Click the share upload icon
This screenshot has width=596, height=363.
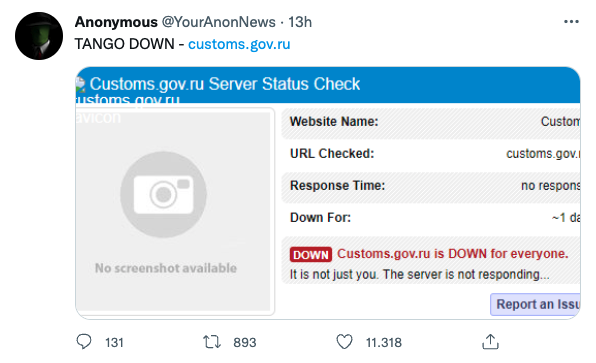[x=490, y=342]
